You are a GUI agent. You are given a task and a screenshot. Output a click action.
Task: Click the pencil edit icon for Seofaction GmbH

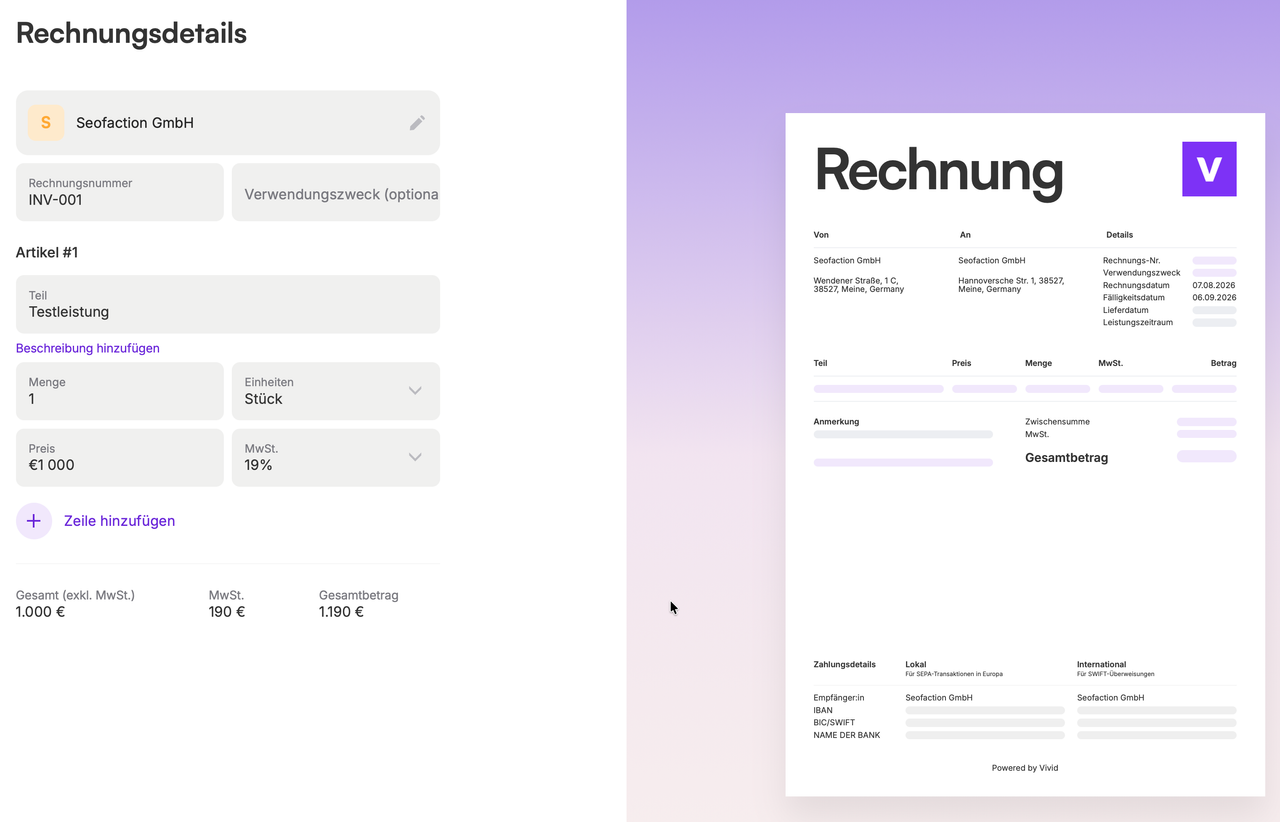[417, 123]
